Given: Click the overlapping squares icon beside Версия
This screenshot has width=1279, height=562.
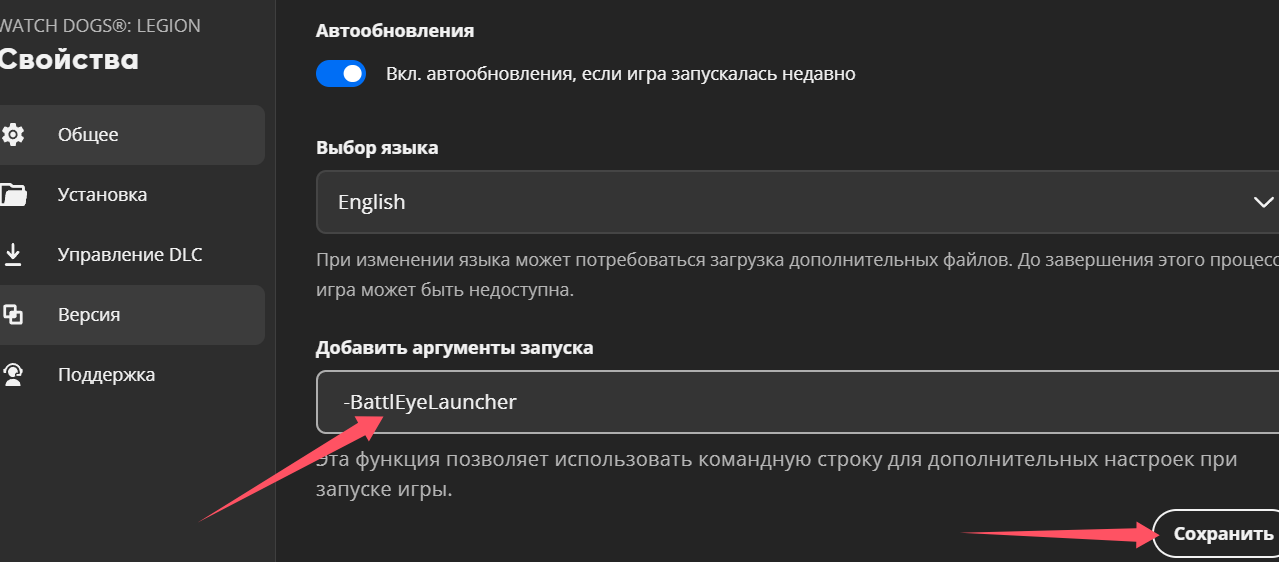Looking at the screenshot, I should coord(12,314).
